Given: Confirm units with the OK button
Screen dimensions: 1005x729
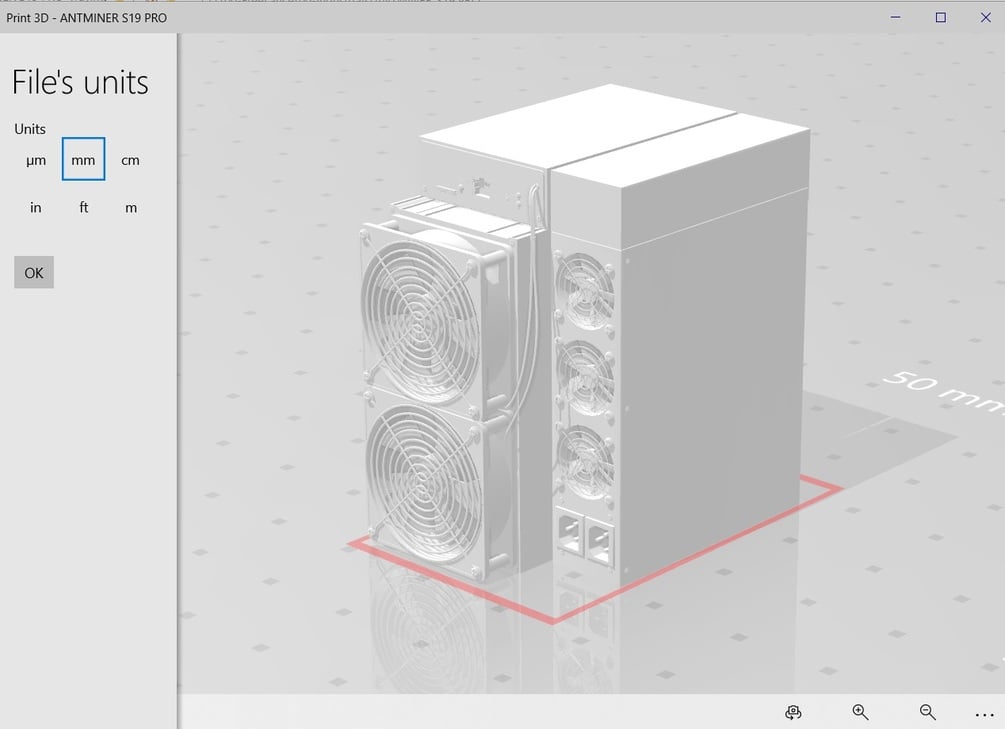Looking at the screenshot, I should (x=34, y=272).
